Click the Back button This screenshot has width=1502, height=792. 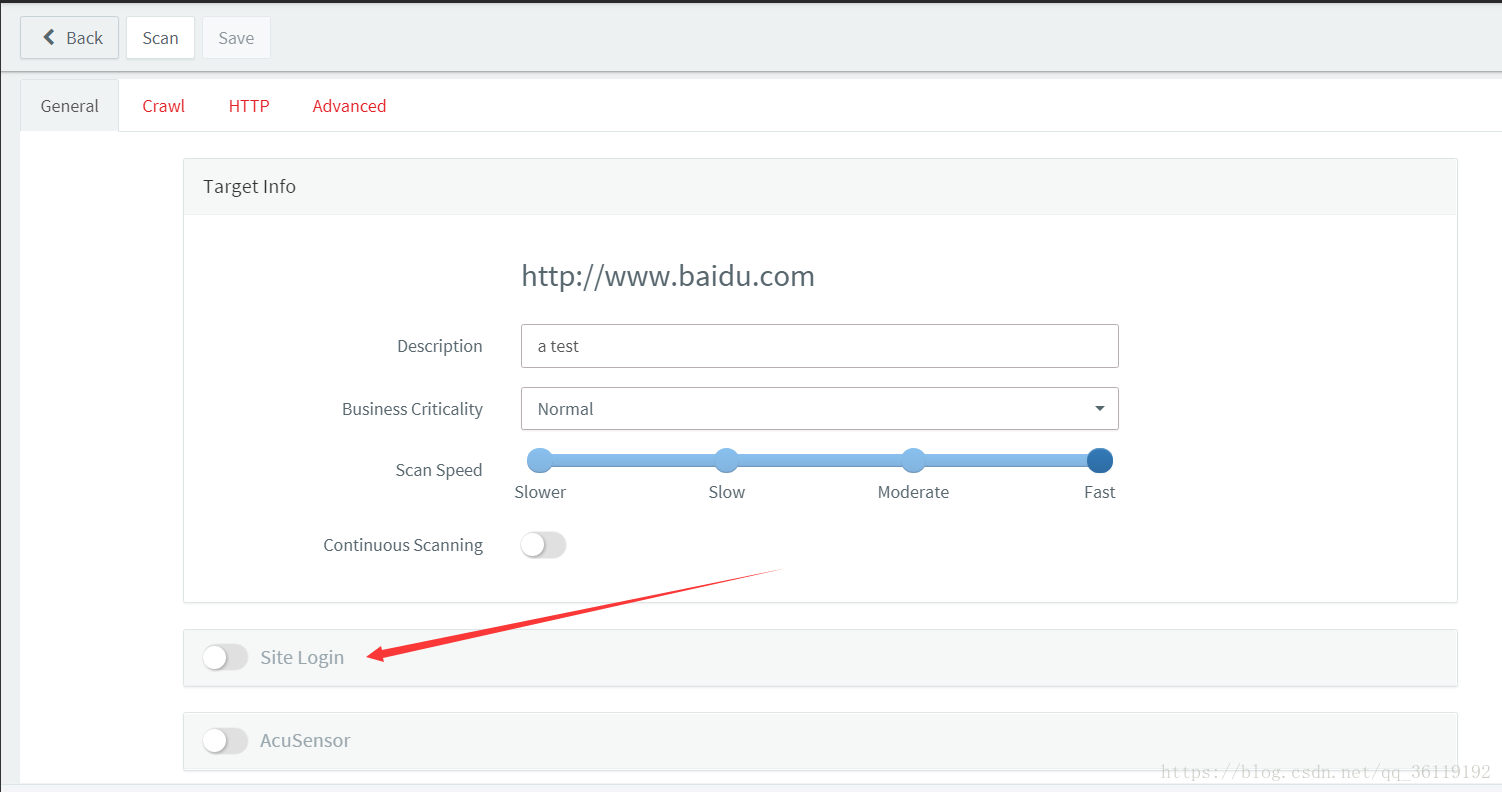pyautogui.click(x=70, y=38)
